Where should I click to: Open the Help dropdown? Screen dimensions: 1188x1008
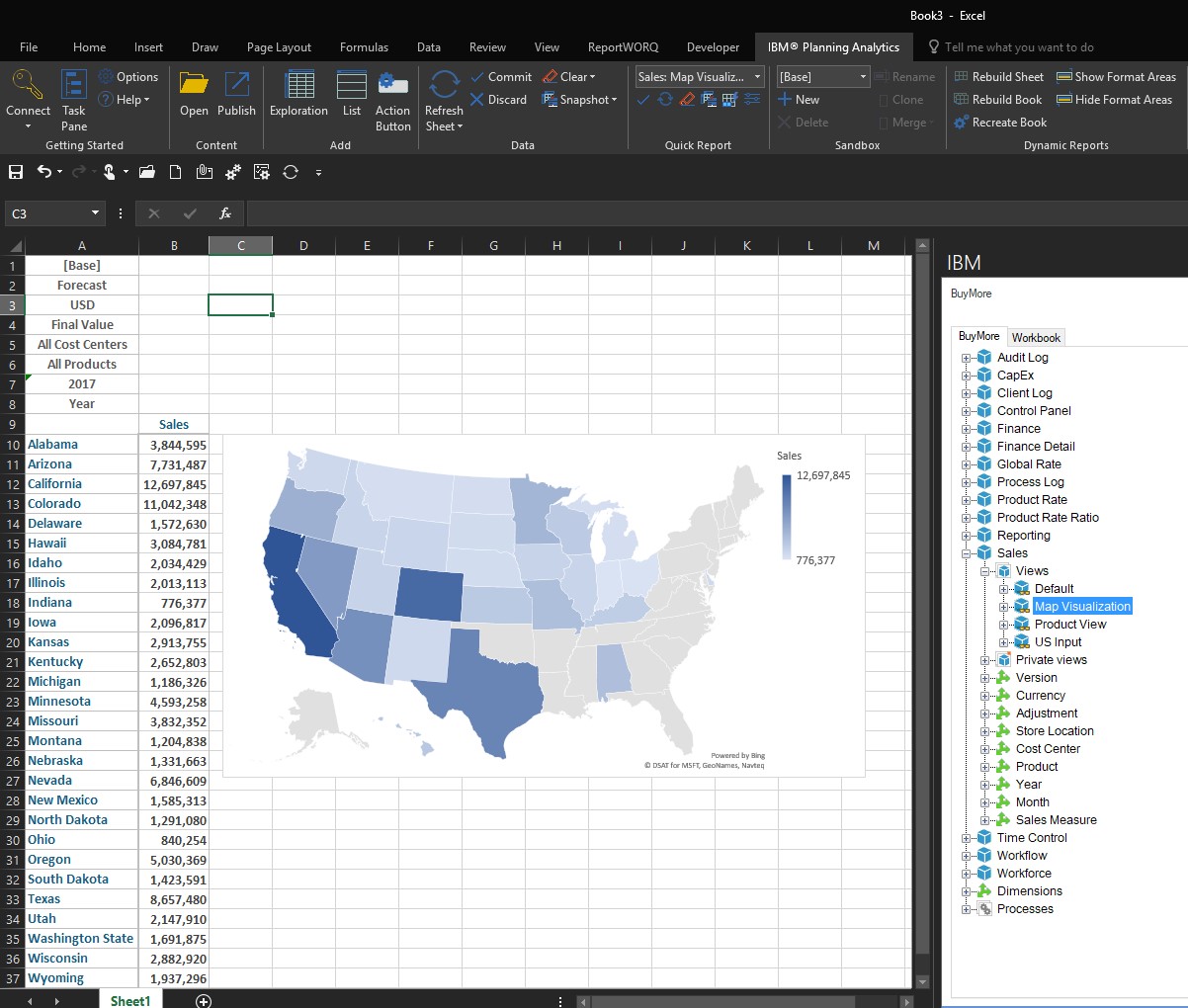point(125,100)
